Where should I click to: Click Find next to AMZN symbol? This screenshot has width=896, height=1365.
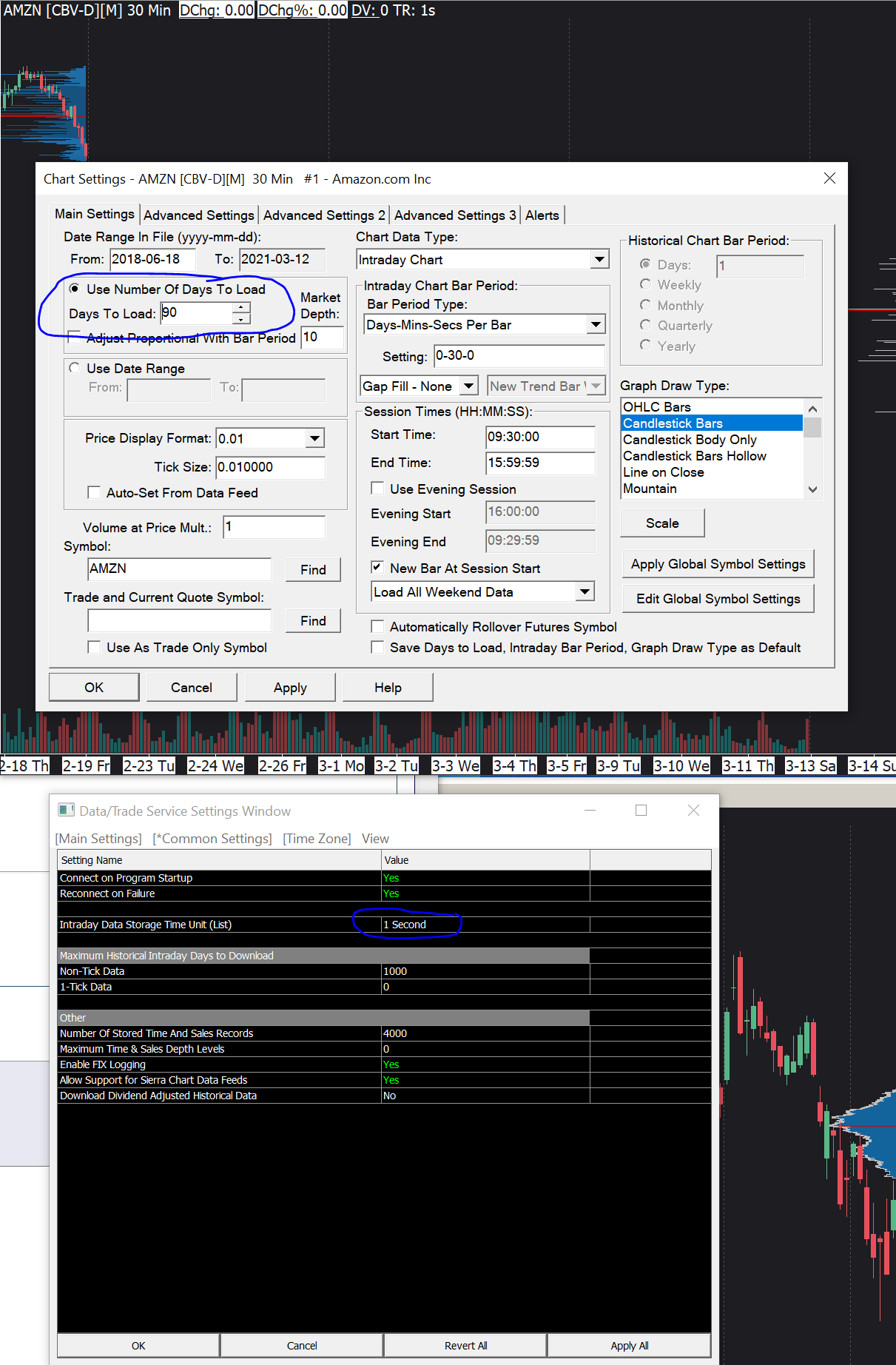click(313, 569)
